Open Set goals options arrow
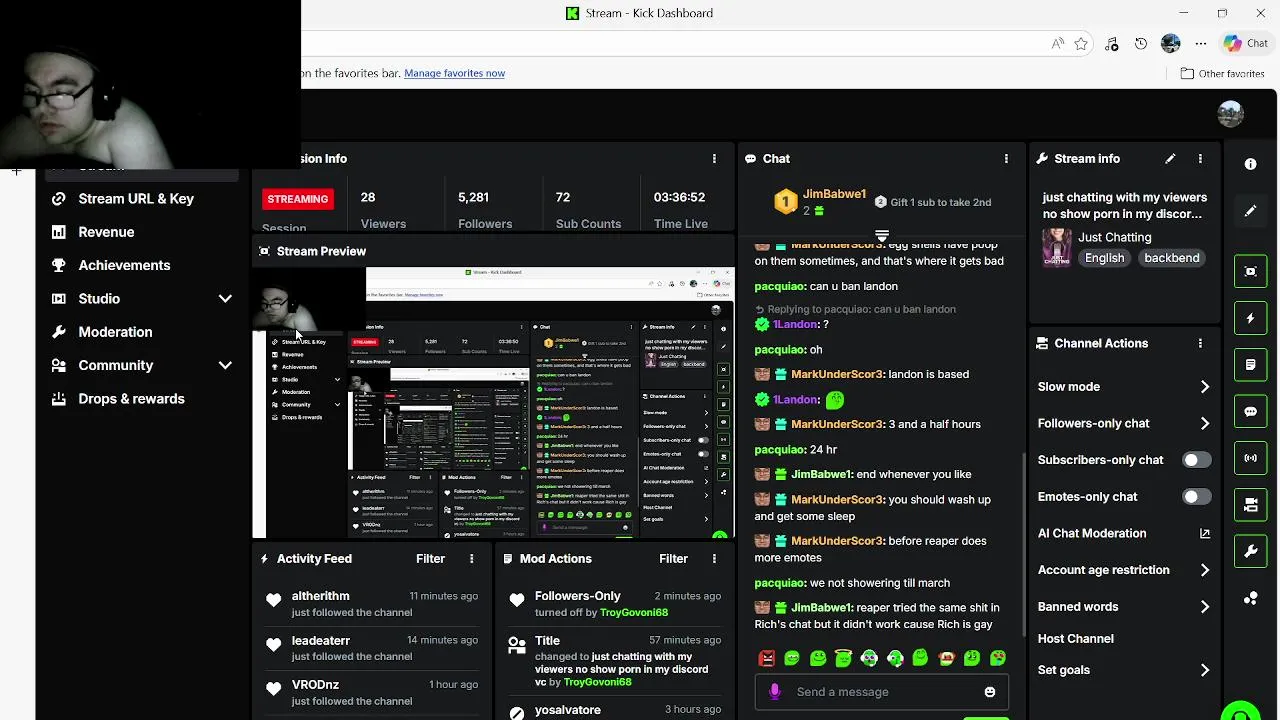This screenshot has height=720, width=1280. click(x=1204, y=670)
